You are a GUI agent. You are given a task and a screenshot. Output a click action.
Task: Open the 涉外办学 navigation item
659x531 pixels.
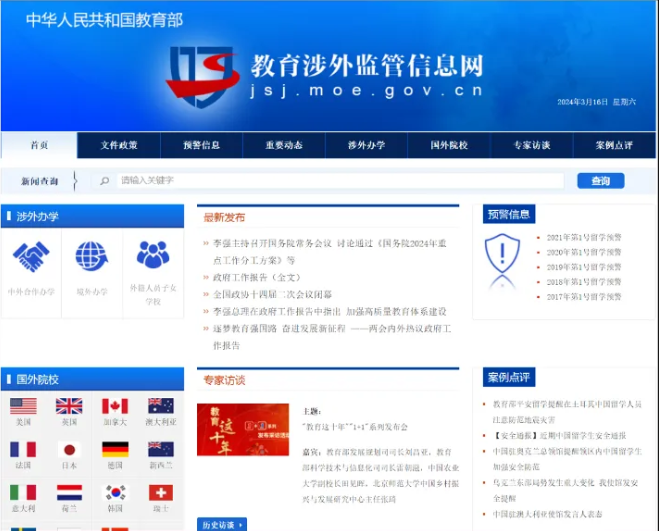point(366,145)
